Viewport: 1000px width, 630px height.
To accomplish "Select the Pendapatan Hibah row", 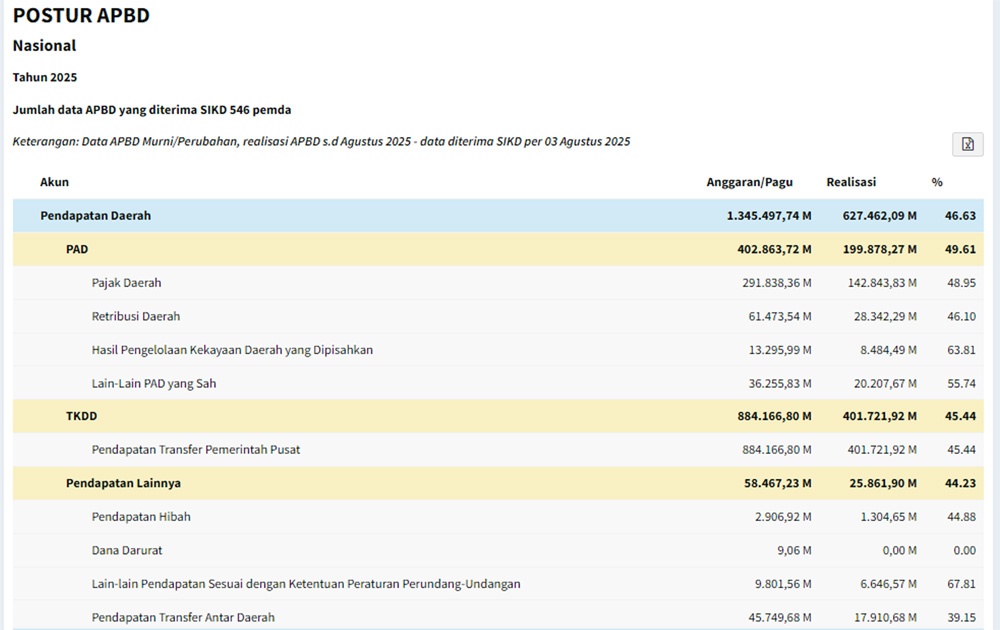I will pyautogui.click(x=141, y=517).
